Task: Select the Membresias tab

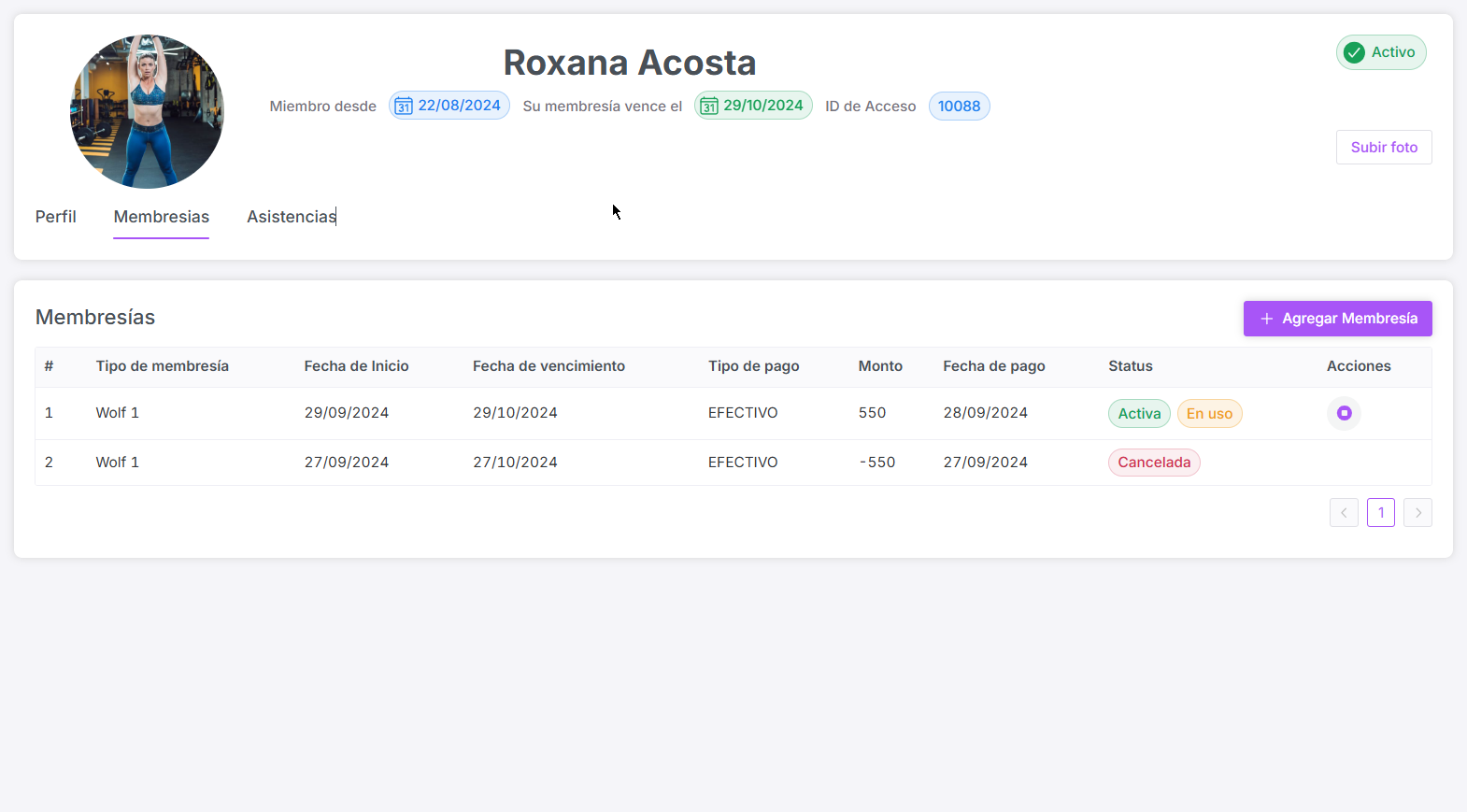Action: click(162, 217)
